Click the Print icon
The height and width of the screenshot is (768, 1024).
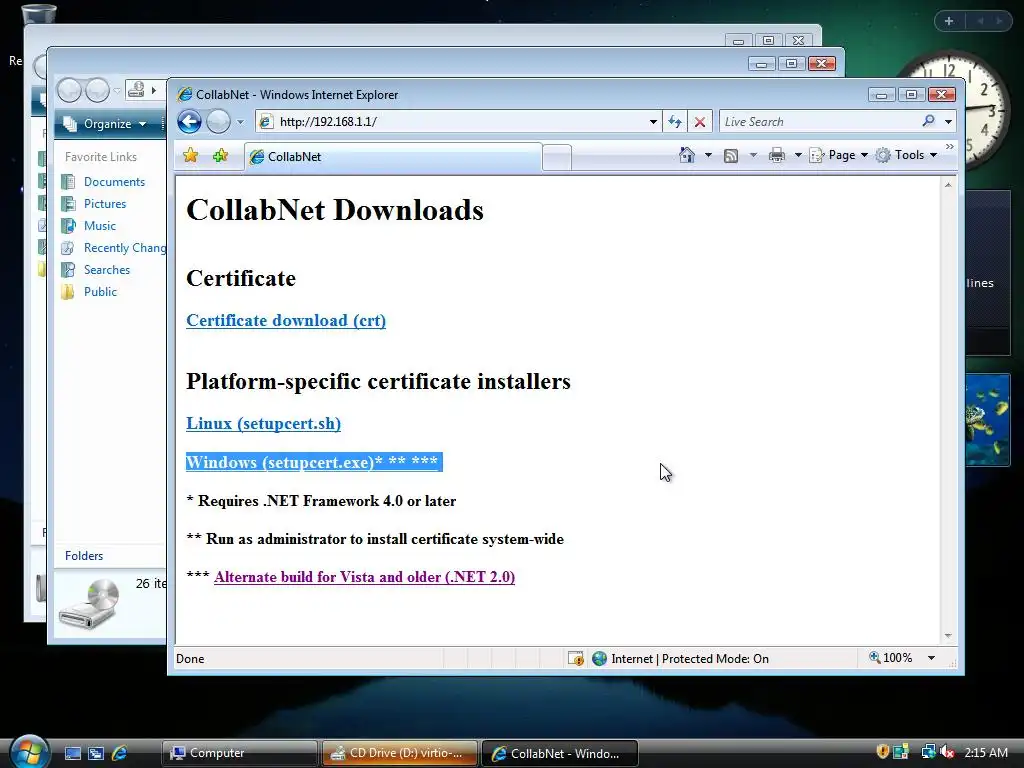[776, 155]
